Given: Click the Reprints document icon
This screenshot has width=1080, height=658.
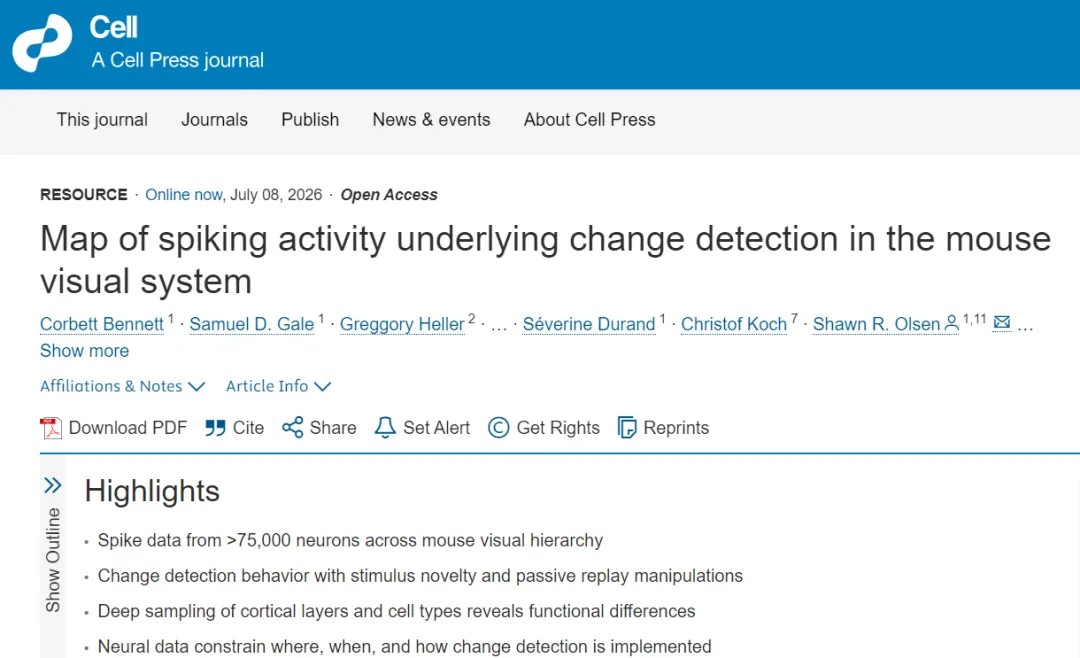Looking at the screenshot, I should pyautogui.click(x=627, y=427).
